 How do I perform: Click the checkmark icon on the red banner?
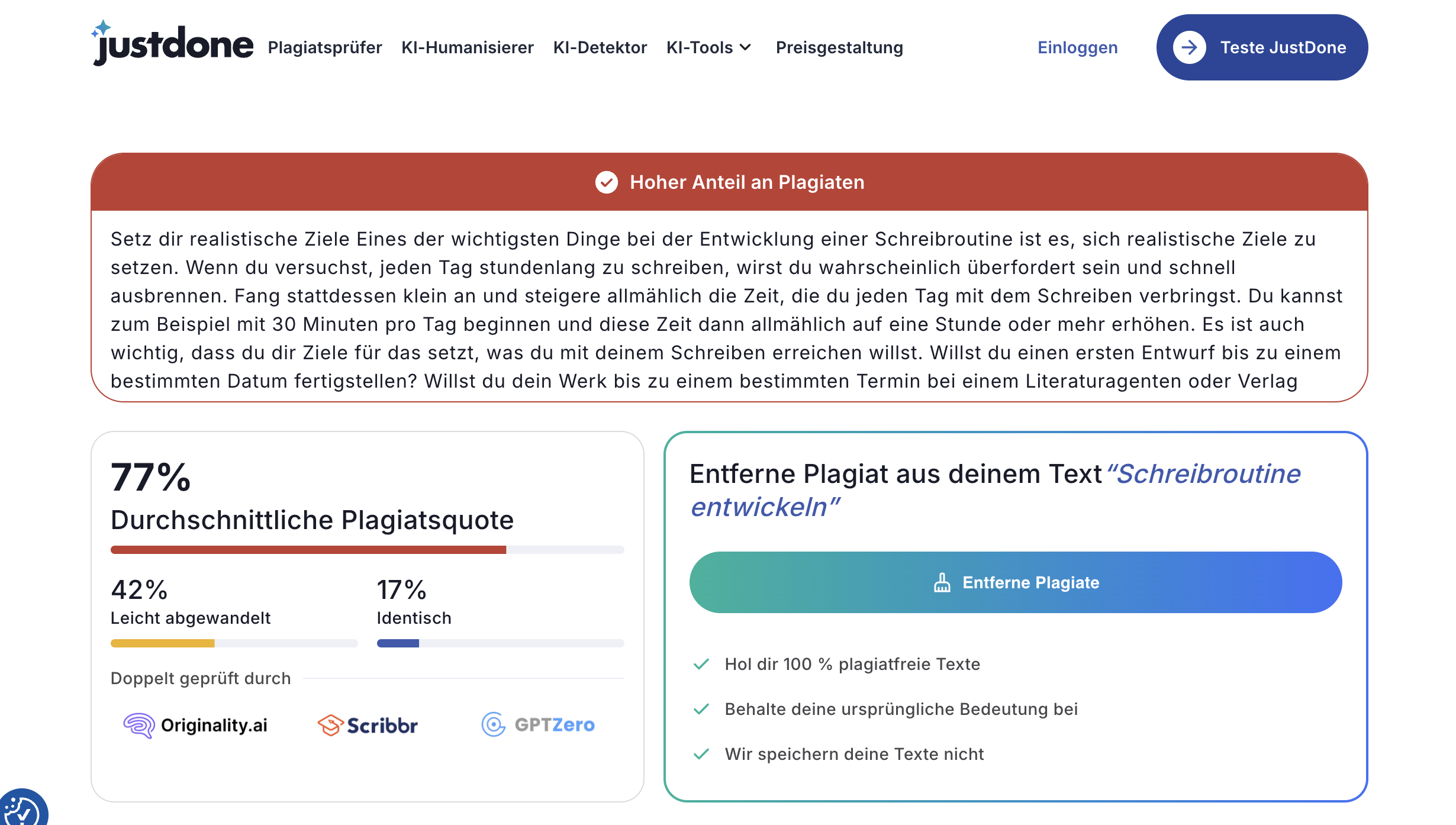pos(607,182)
